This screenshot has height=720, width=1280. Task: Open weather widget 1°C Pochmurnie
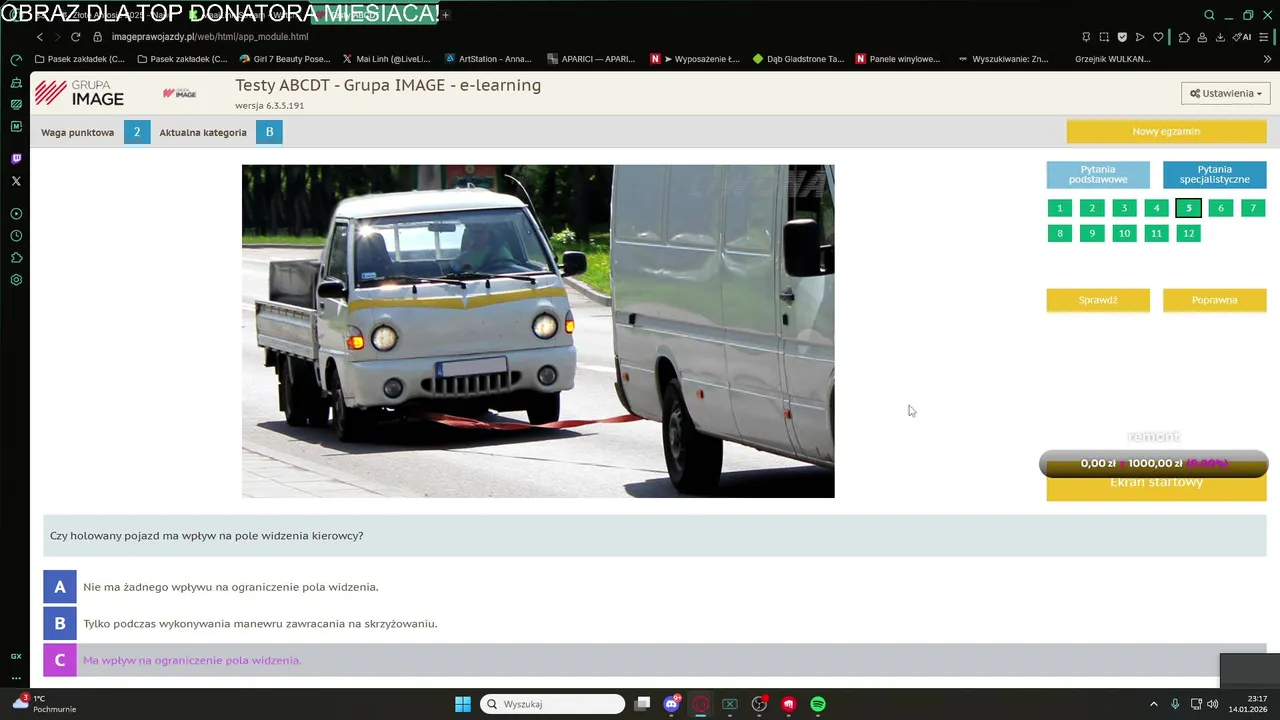(45, 704)
